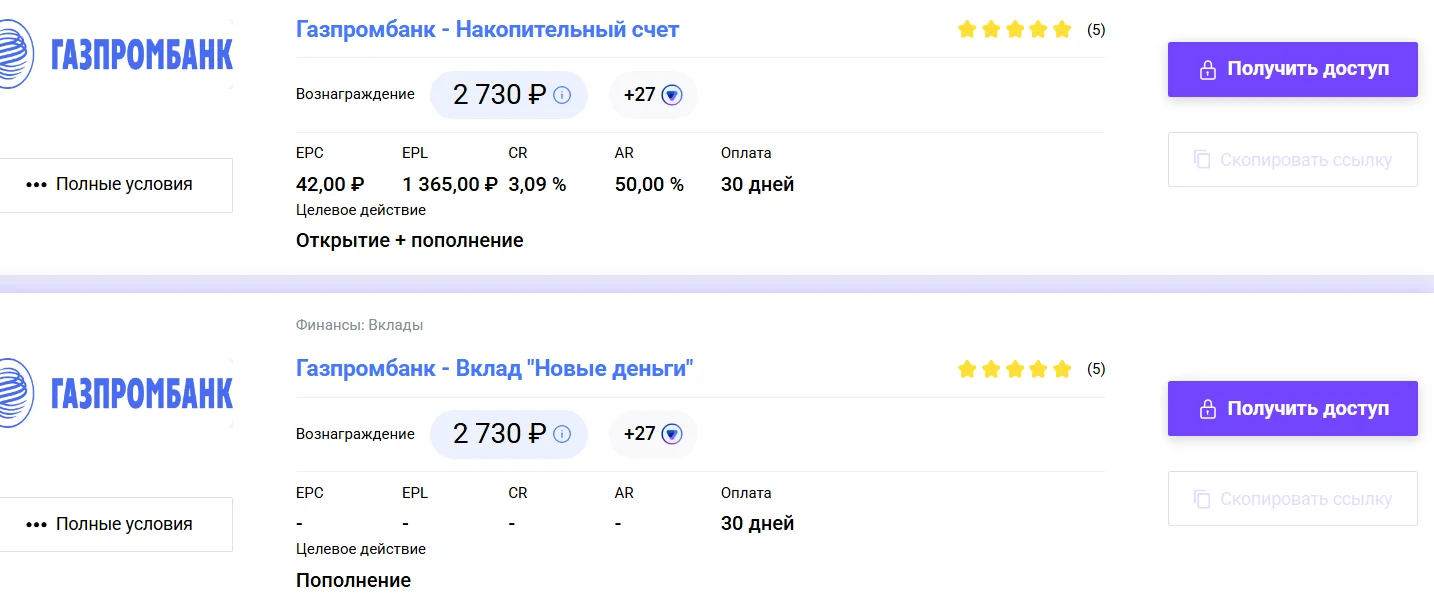The height and width of the screenshot is (601, 1434).
Task: Click copy icon in second Скопировать ссылку button
Action: tap(1201, 499)
